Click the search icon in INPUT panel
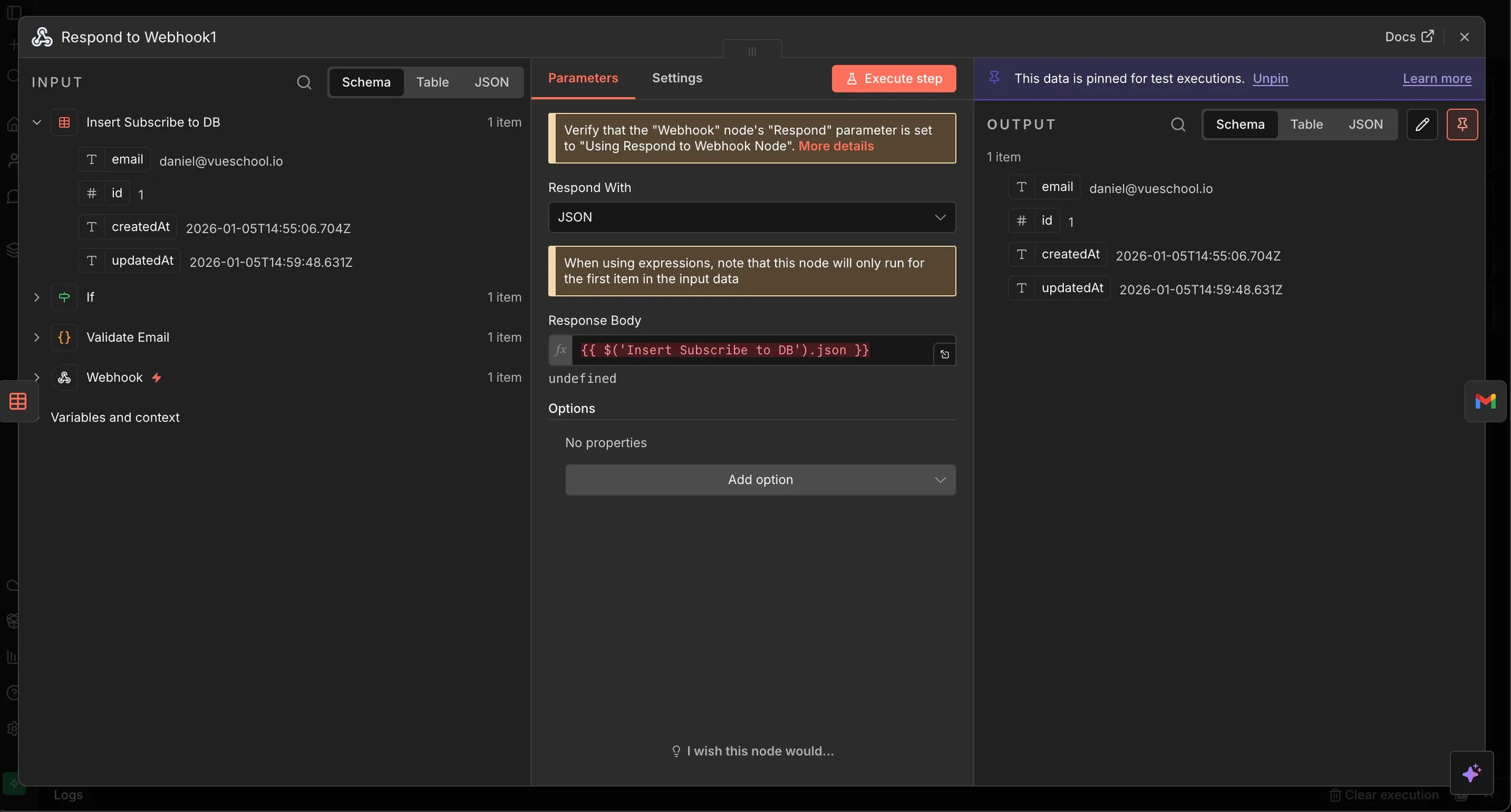The height and width of the screenshot is (812, 1511). [304, 82]
